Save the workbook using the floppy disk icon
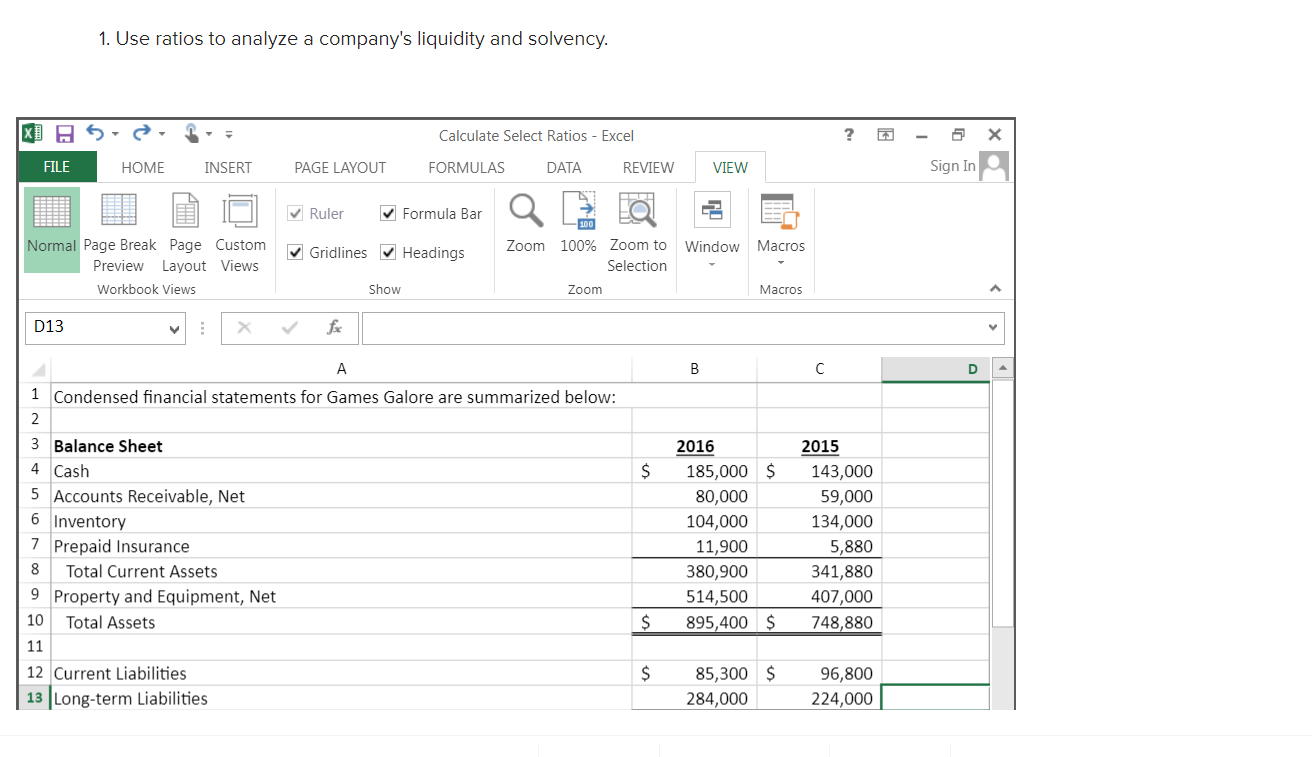 point(64,135)
